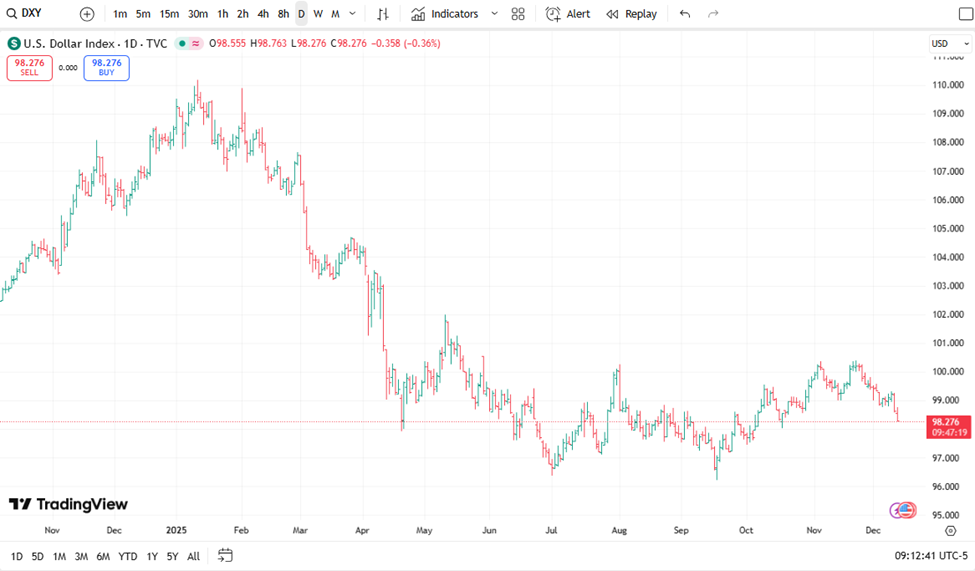Switch to the 1h interval
The height and width of the screenshot is (571, 975).
[x=222, y=14]
